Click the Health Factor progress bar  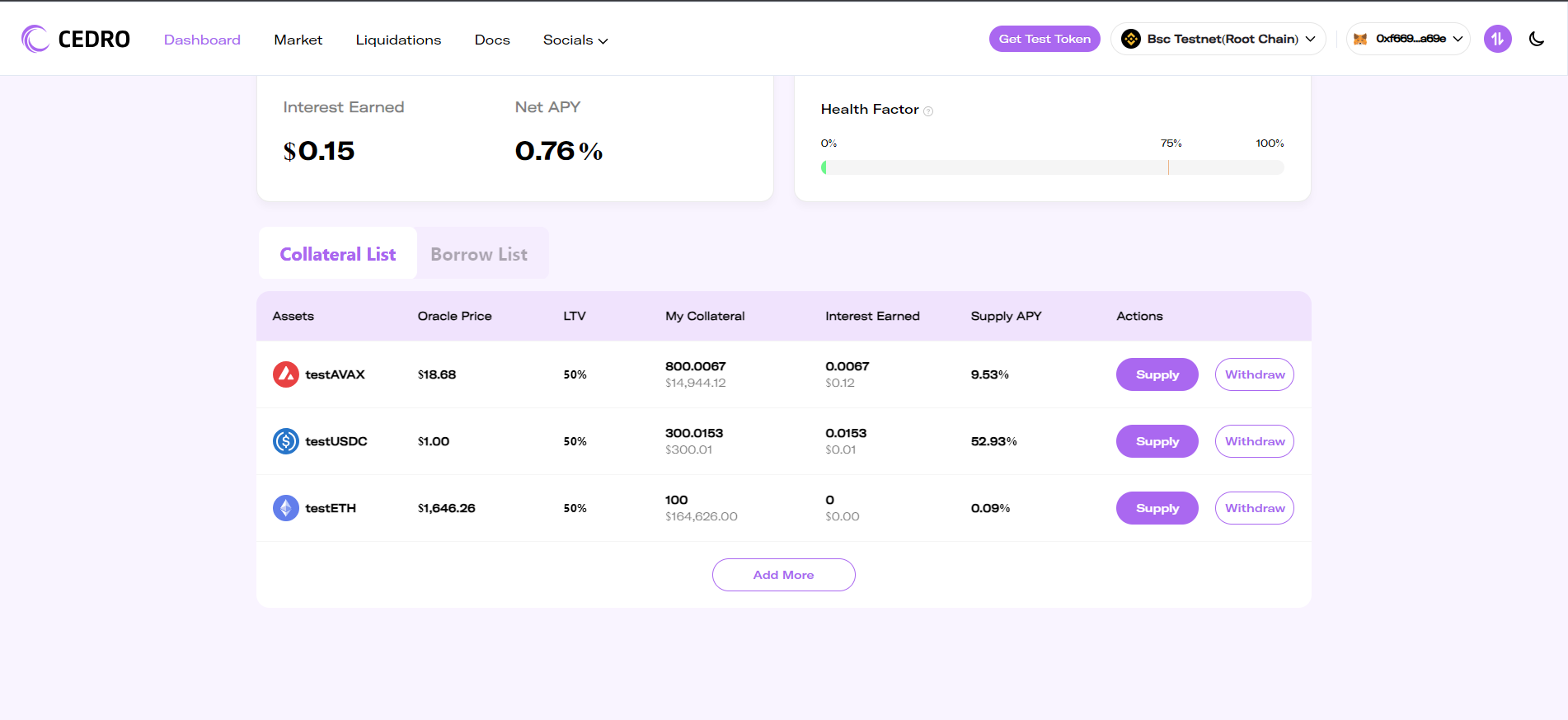[1053, 167]
